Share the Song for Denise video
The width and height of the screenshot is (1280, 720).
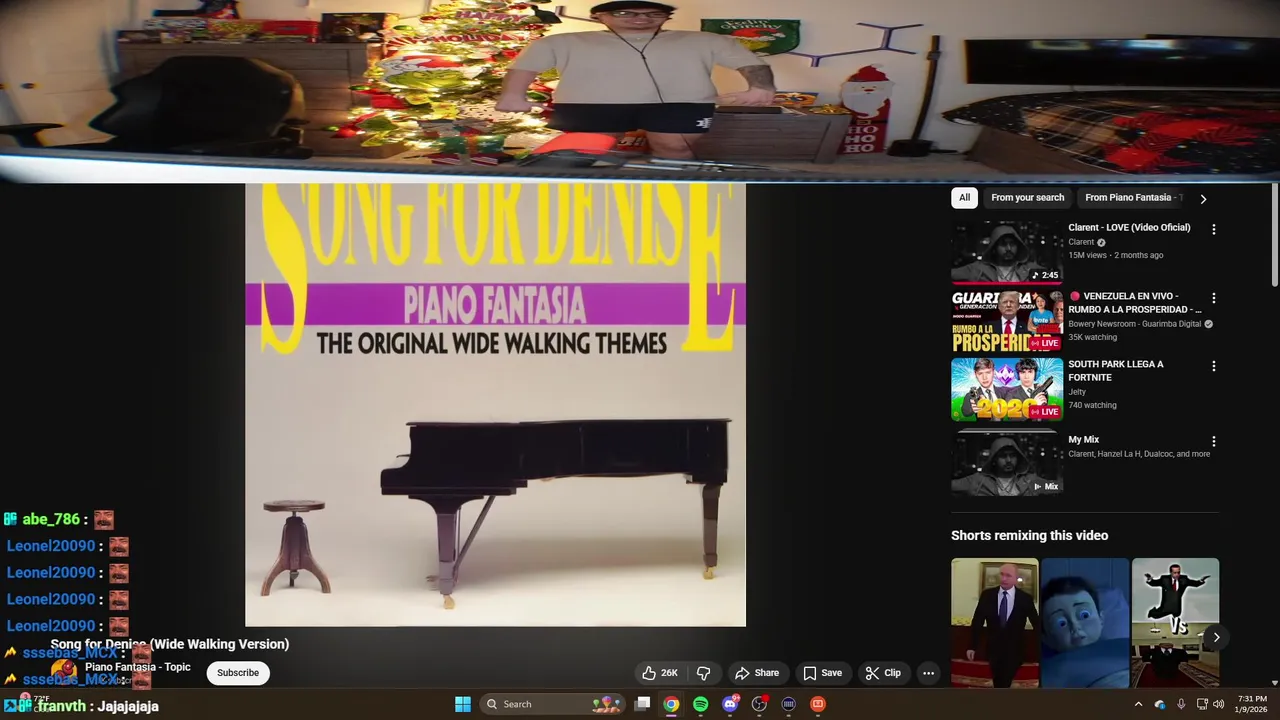coord(757,673)
